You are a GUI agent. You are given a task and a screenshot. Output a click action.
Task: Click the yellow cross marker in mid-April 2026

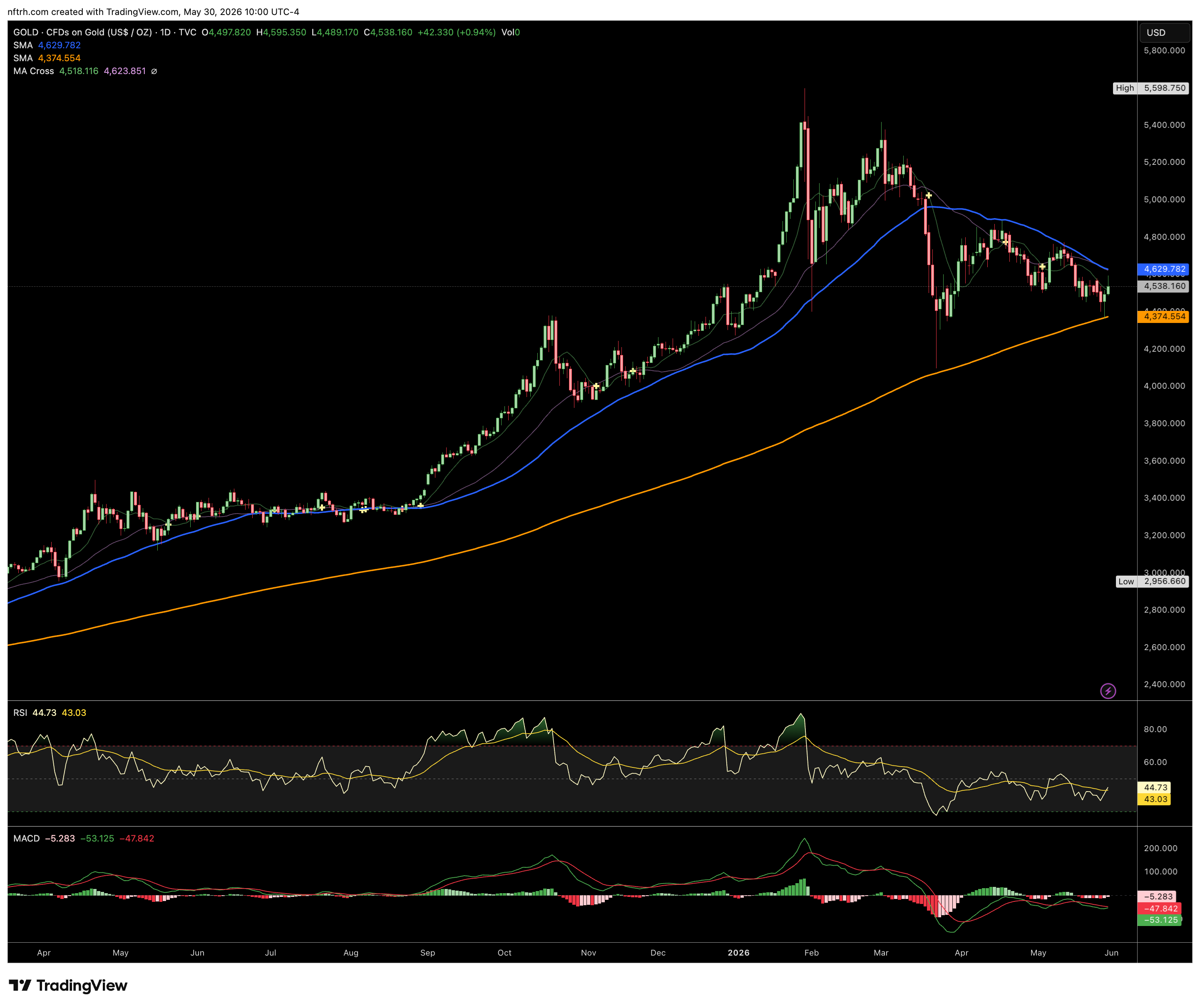(x=1006, y=242)
